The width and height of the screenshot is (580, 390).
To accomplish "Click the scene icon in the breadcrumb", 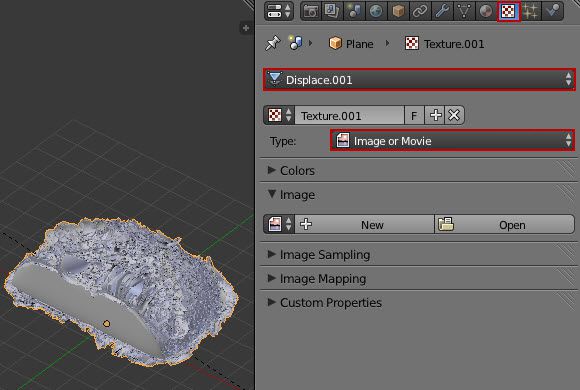I will (296, 43).
